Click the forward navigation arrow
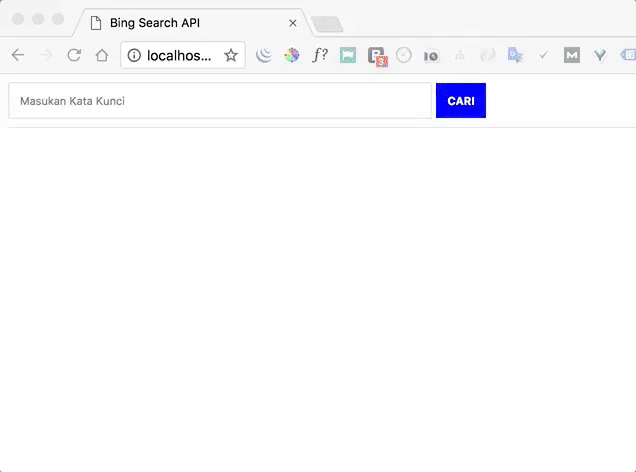Screen dimensions: 636x472 tap(46, 55)
